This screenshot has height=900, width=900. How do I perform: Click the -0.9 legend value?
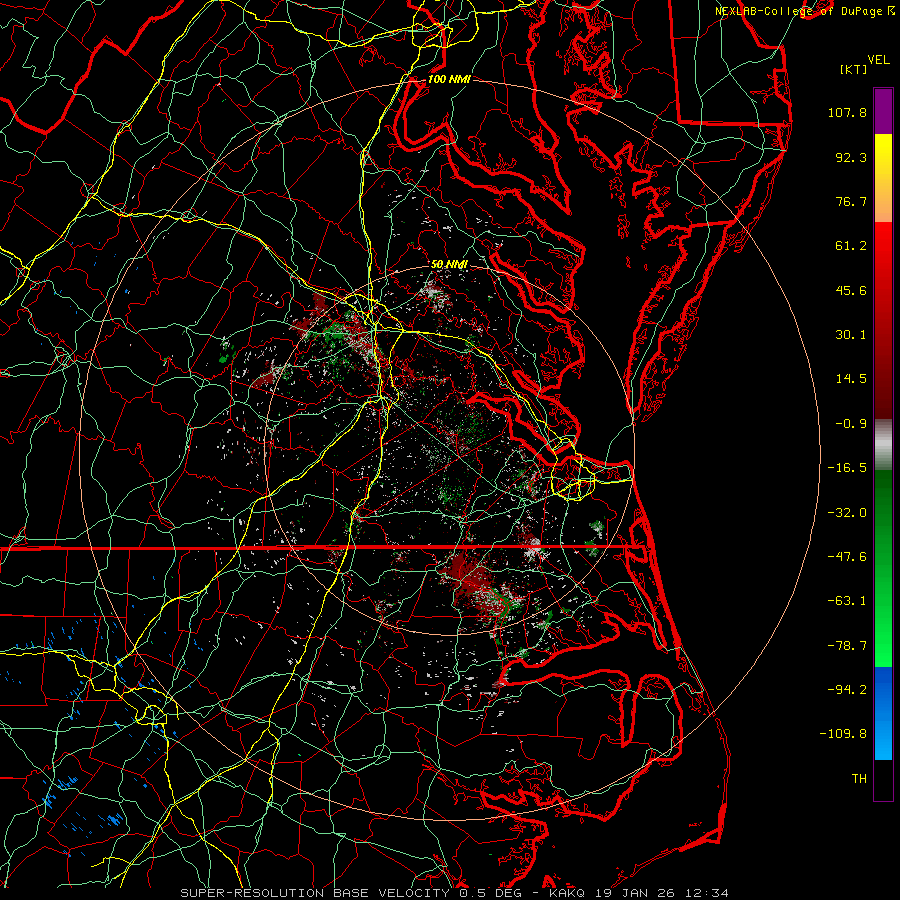pos(851,424)
